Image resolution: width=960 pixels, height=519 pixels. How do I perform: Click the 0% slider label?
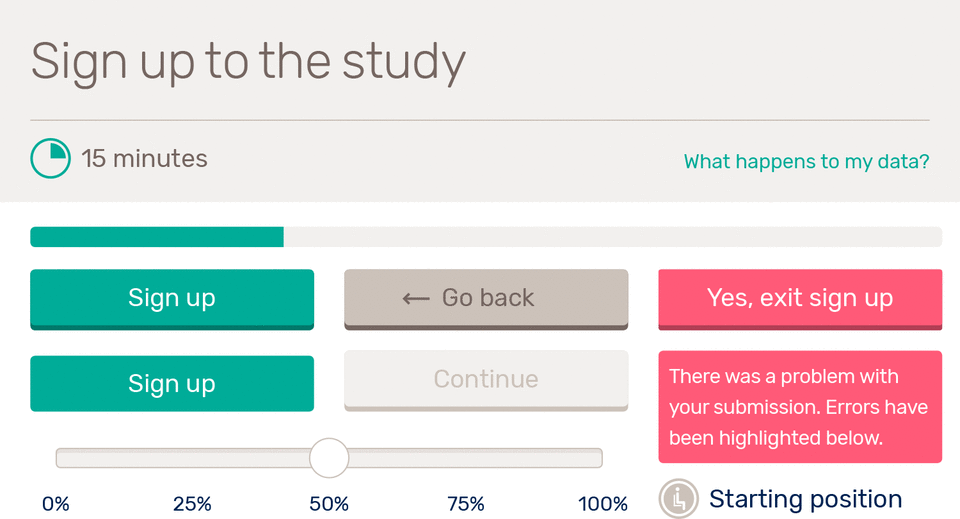(x=56, y=504)
